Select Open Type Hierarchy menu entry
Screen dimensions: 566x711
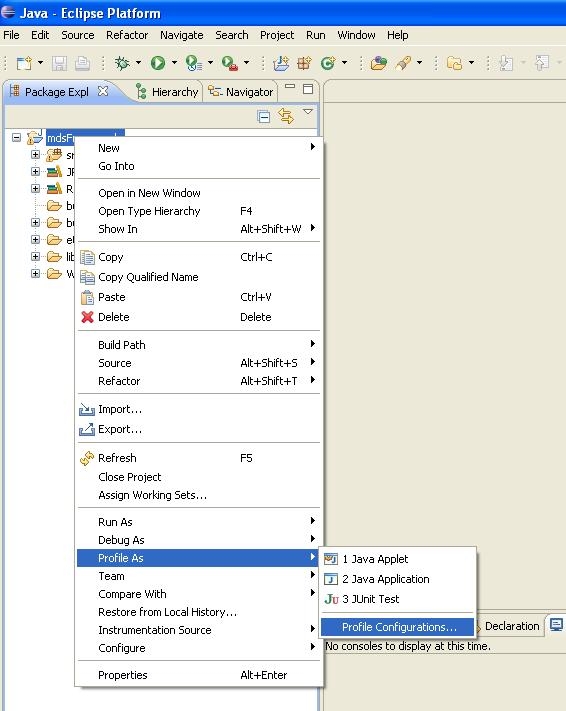(x=198, y=211)
